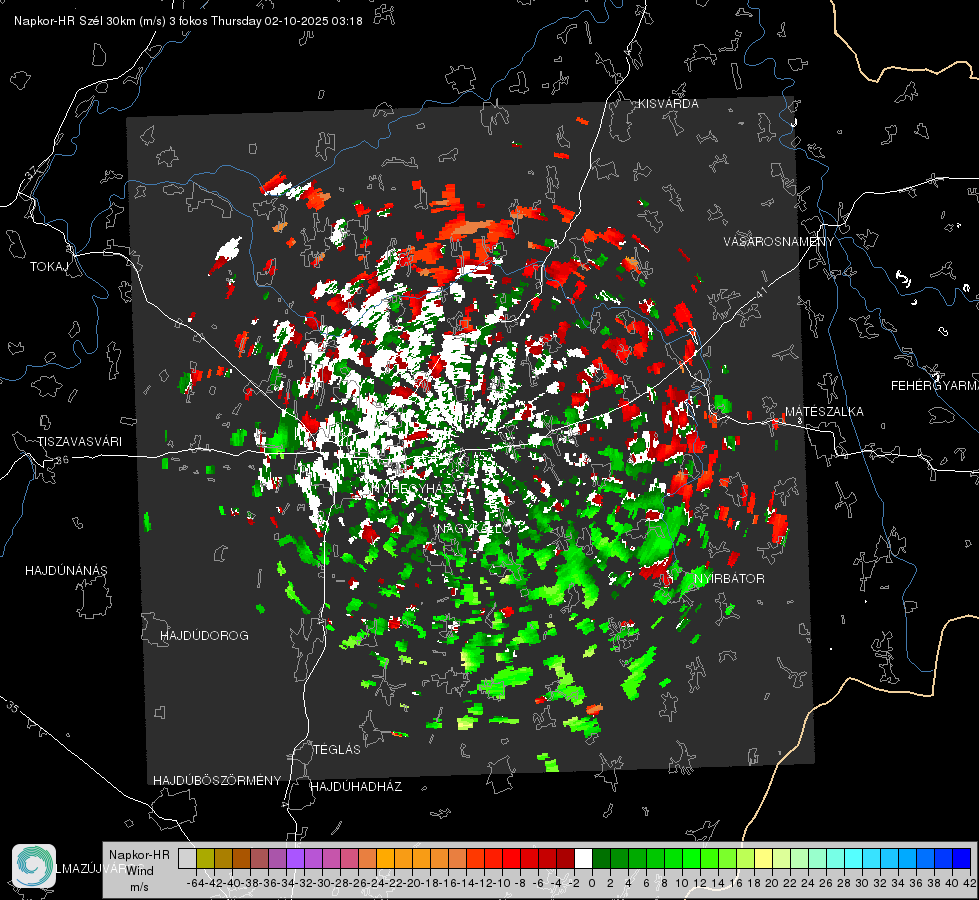Click the TISZAVASVÁRI label on the map
979x900 pixels.
point(80,442)
